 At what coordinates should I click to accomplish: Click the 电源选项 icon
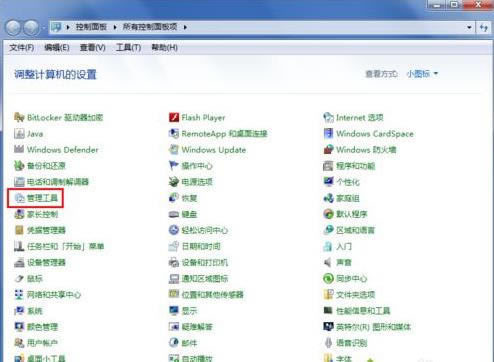(x=174, y=182)
